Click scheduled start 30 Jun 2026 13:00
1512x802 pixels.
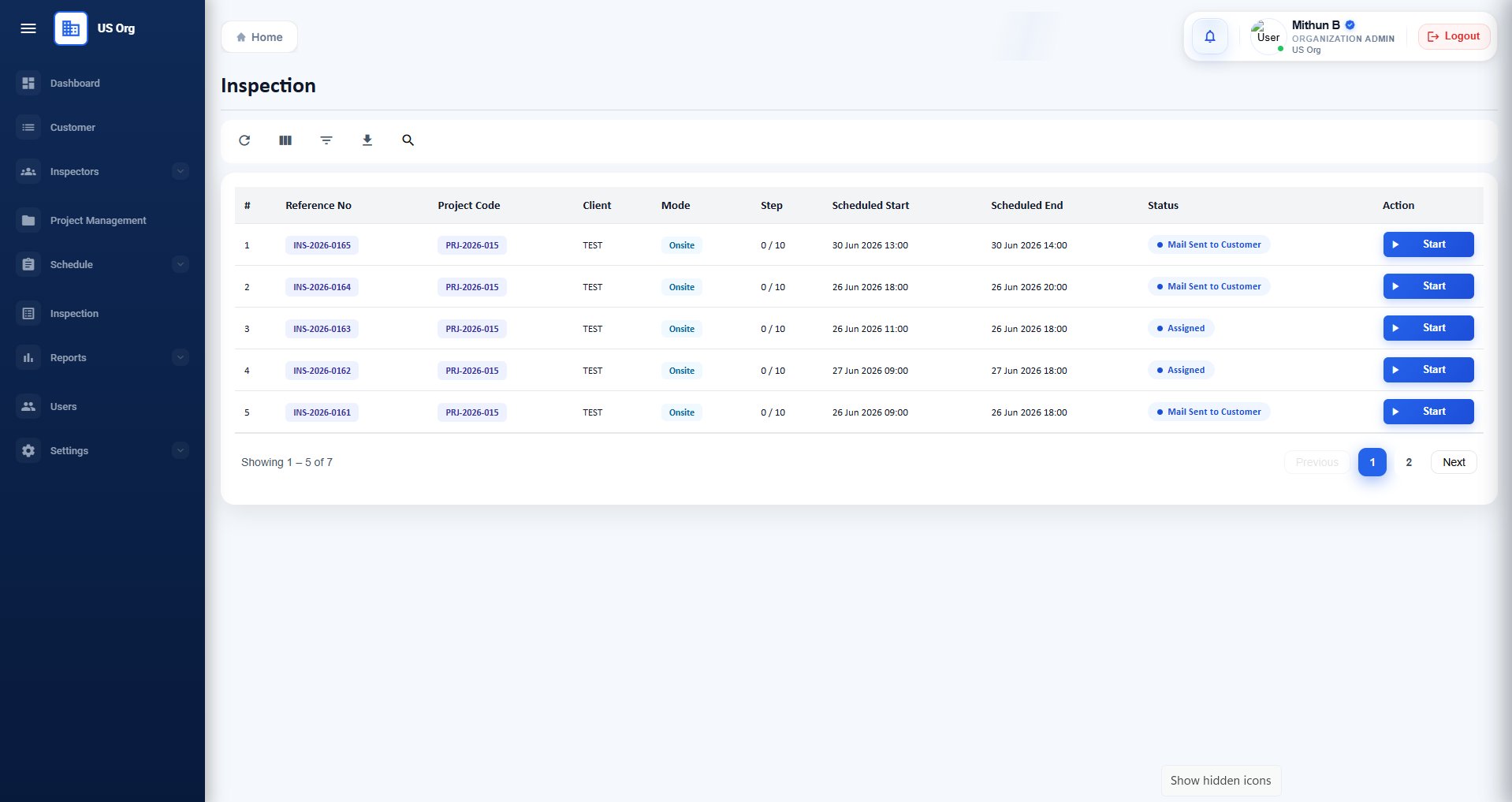(870, 245)
